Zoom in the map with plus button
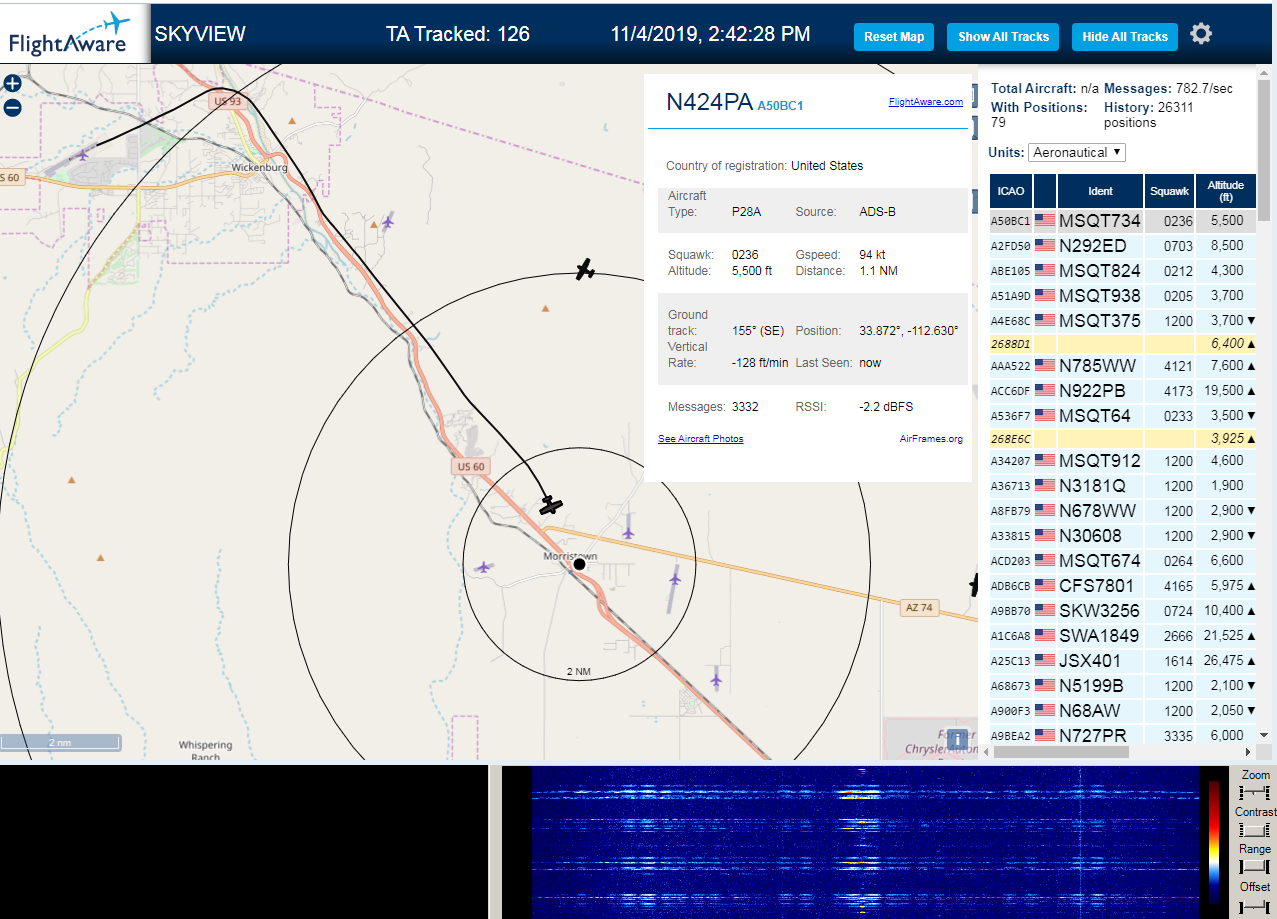The width and height of the screenshot is (1277, 919). (x=12, y=84)
